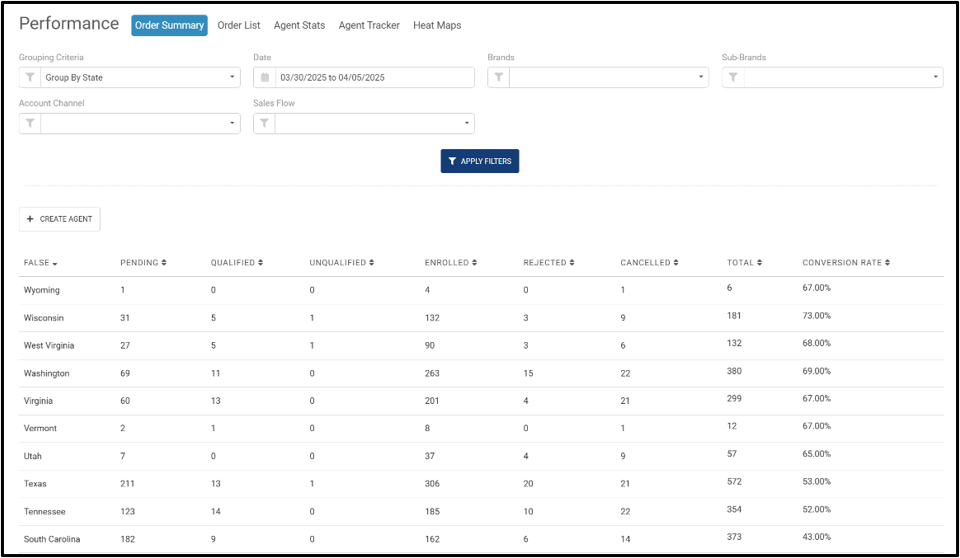Open the Sales Flow dropdown
Screen dimensions: 960x558
click(374, 124)
